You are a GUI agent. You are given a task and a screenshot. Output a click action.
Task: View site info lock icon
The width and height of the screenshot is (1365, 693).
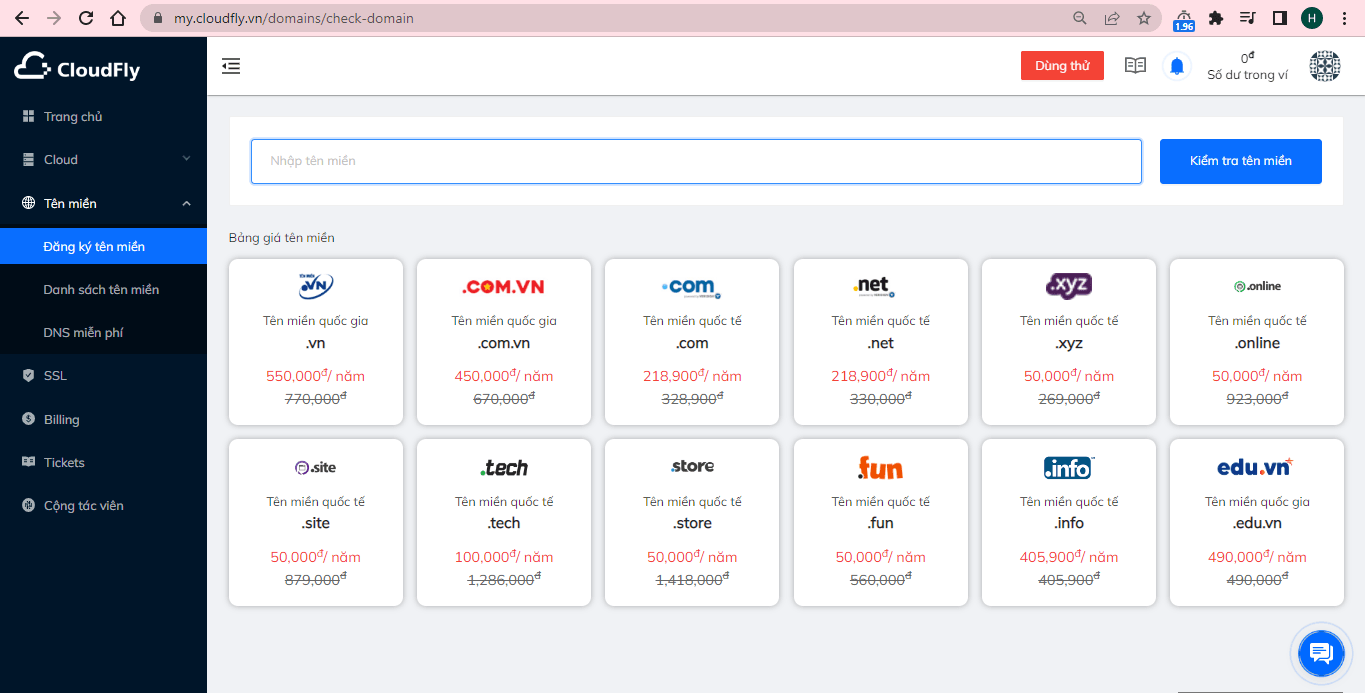[158, 18]
